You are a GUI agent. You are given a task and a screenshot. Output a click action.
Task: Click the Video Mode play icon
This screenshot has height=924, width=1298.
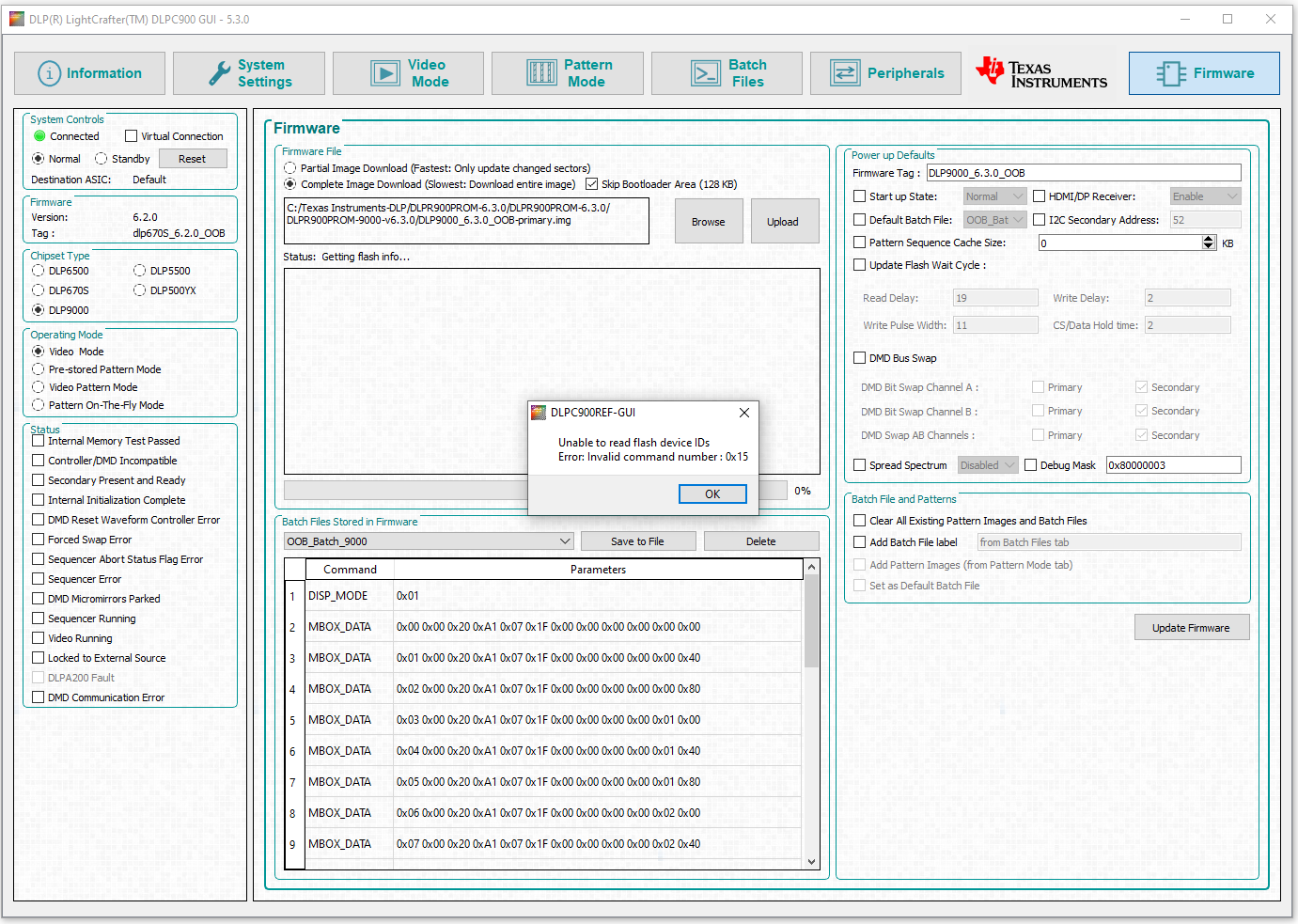(385, 73)
